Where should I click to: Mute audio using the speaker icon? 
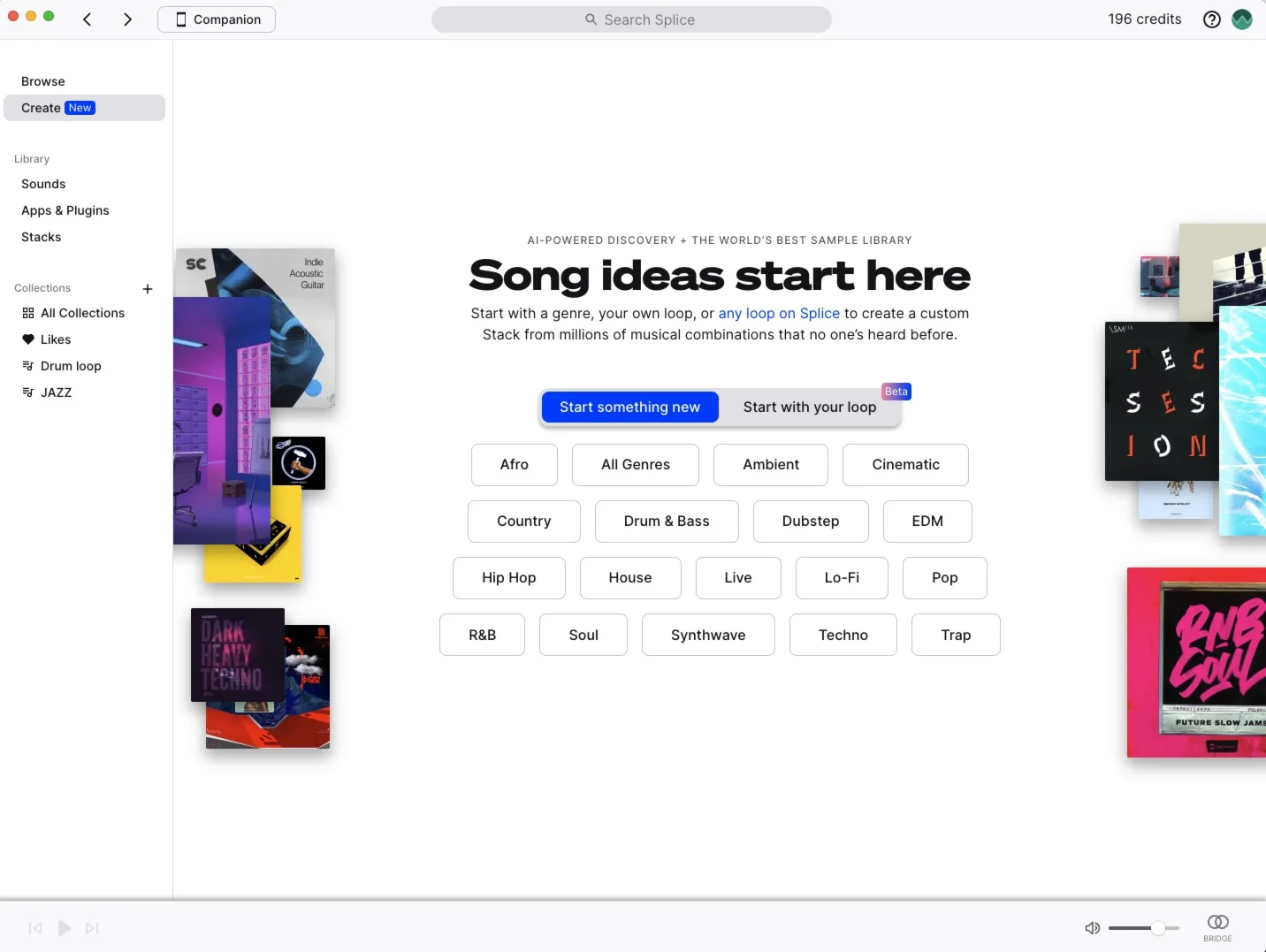(x=1092, y=928)
